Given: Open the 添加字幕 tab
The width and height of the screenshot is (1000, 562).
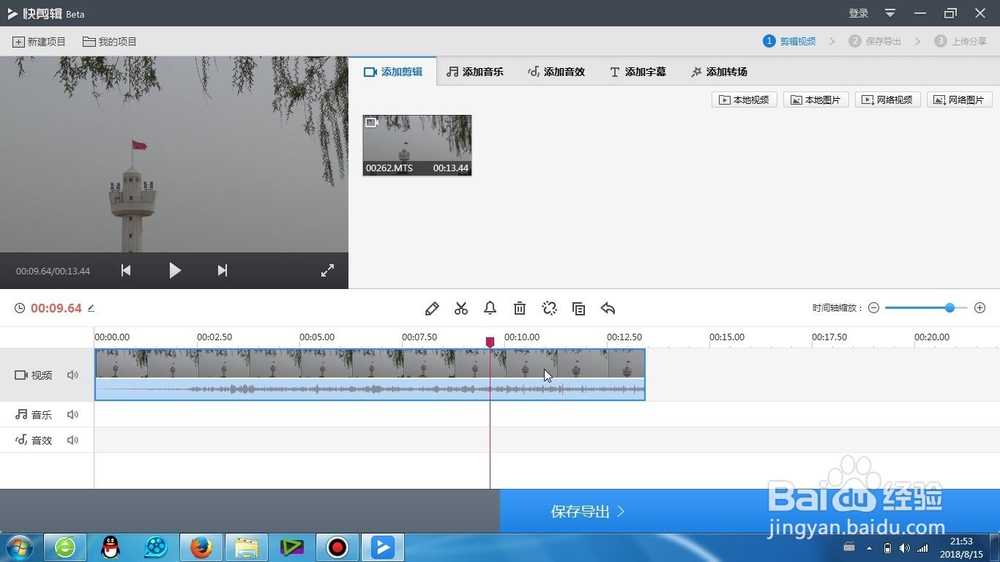Looking at the screenshot, I should [638, 71].
